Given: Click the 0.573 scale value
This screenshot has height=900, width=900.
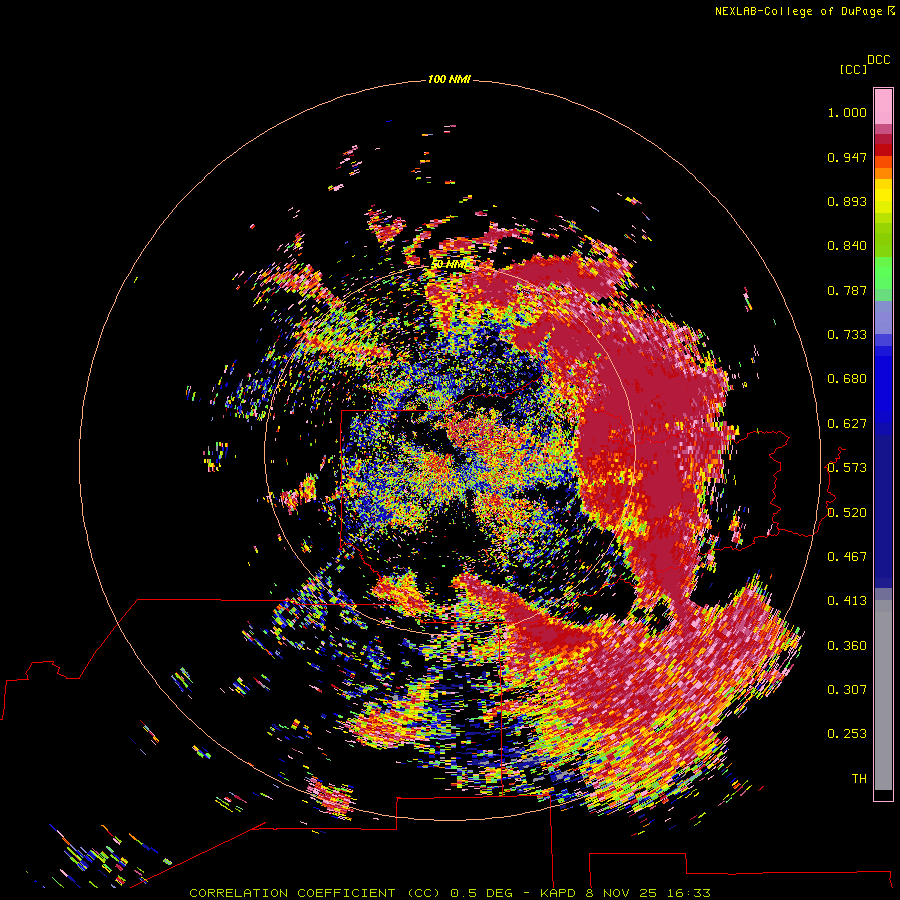Looking at the screenshot, I should coord(847,468).
